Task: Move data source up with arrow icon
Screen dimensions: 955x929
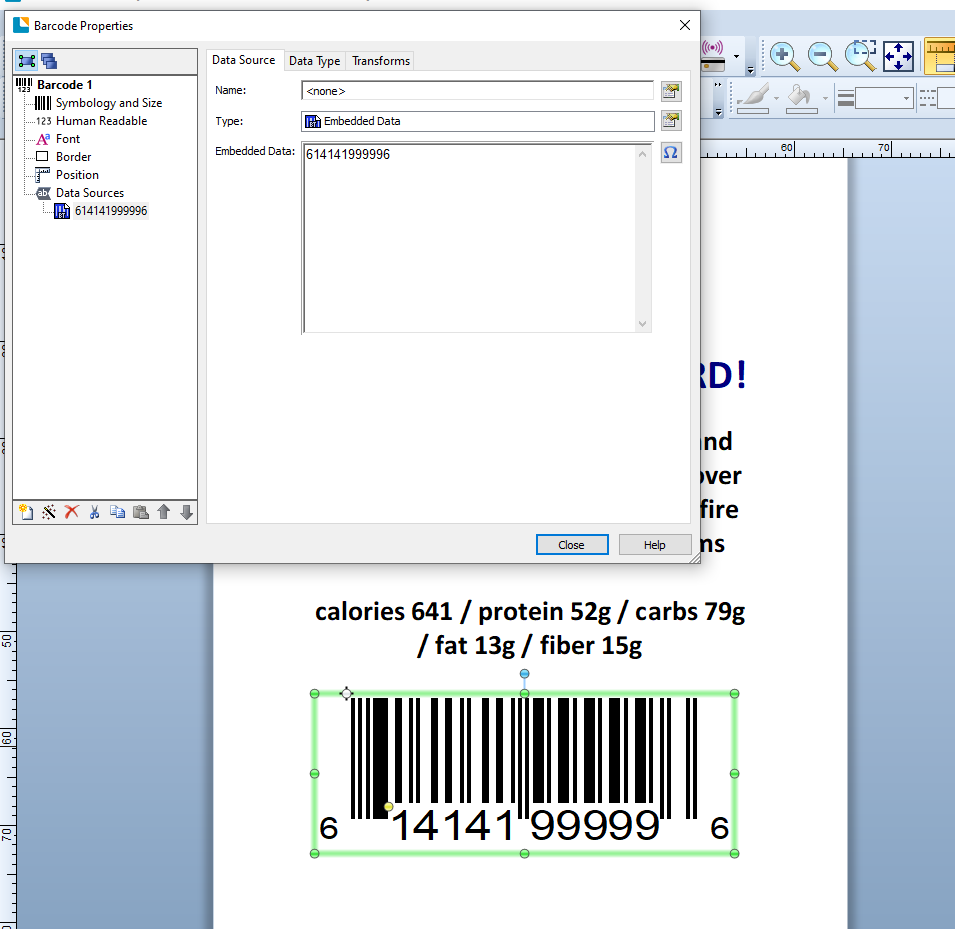Action: tap(164, 512)
